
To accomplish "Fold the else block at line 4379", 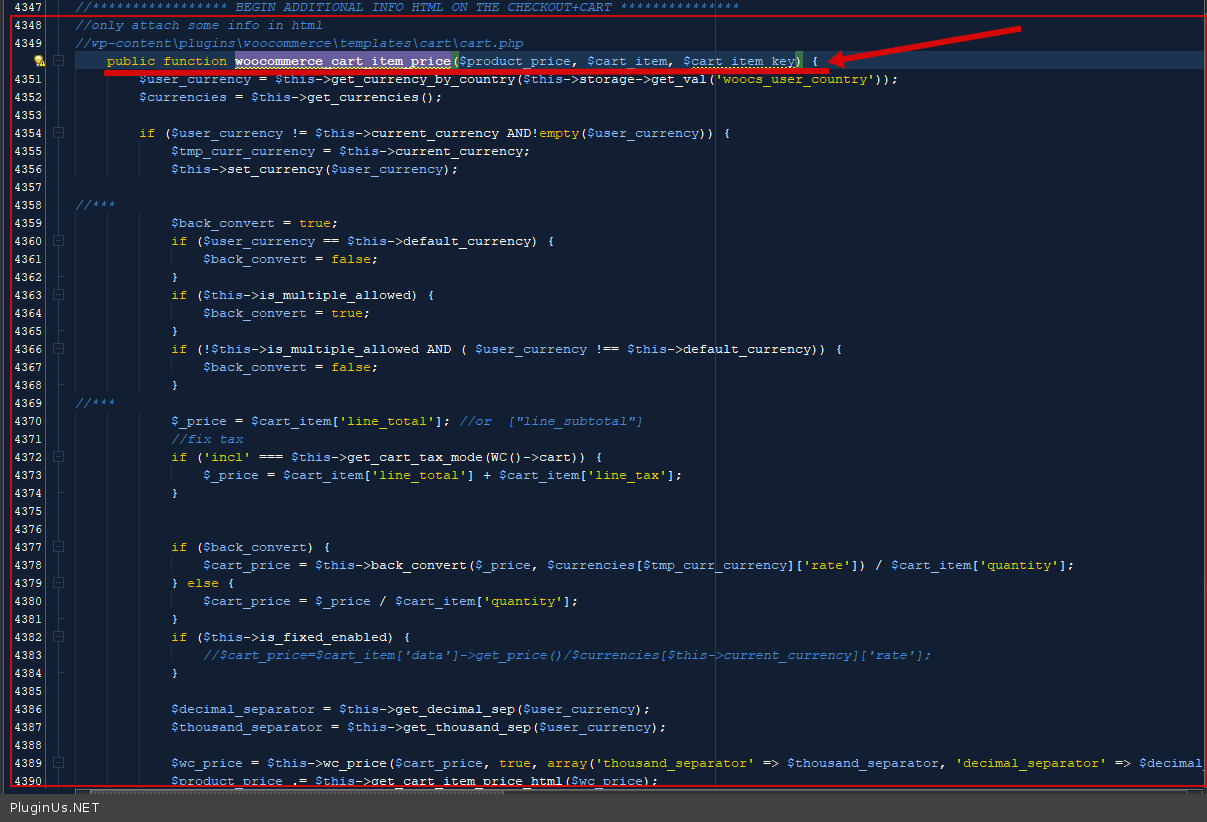I will 58,583.
